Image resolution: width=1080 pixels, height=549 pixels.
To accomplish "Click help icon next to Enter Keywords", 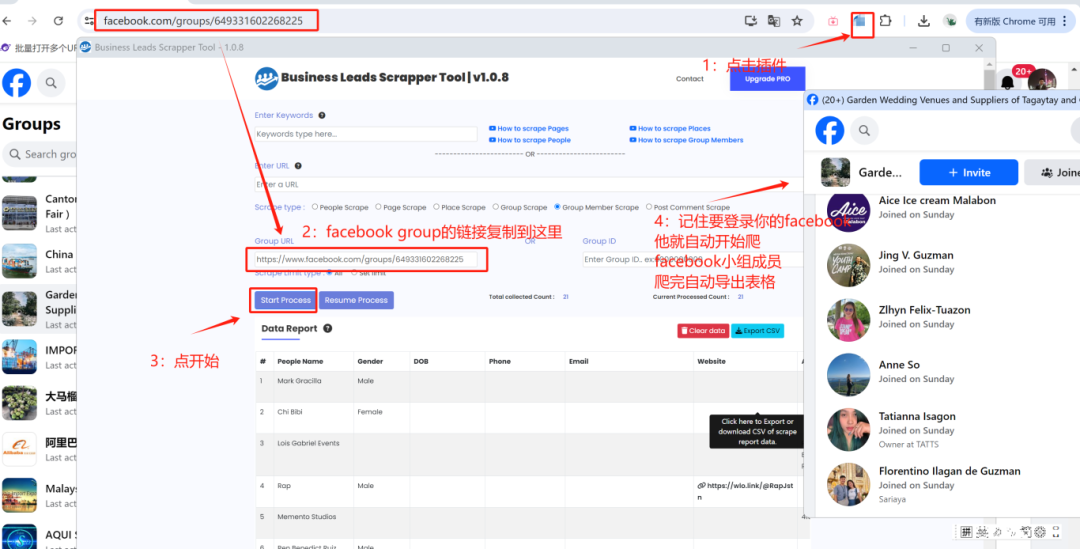I will tap(322, 116).
